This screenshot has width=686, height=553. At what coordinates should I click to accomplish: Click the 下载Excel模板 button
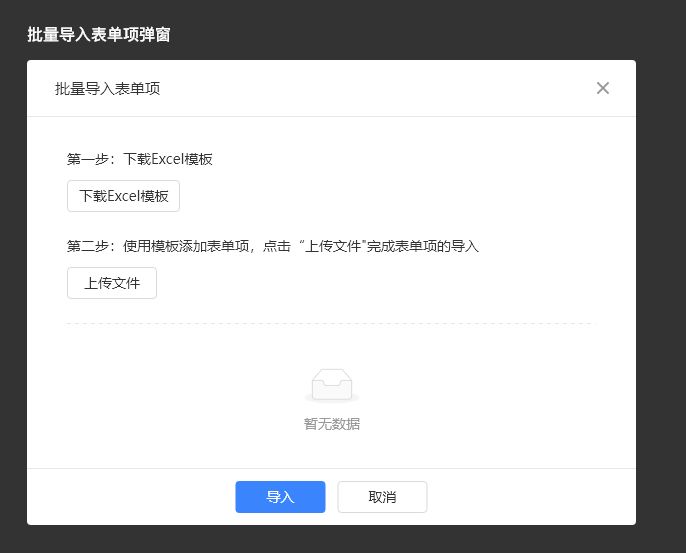tap(123, 196)
